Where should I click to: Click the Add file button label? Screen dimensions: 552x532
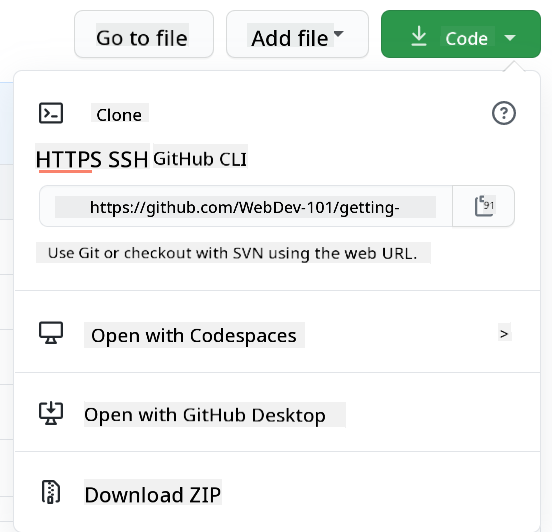(x=289, y=38)
